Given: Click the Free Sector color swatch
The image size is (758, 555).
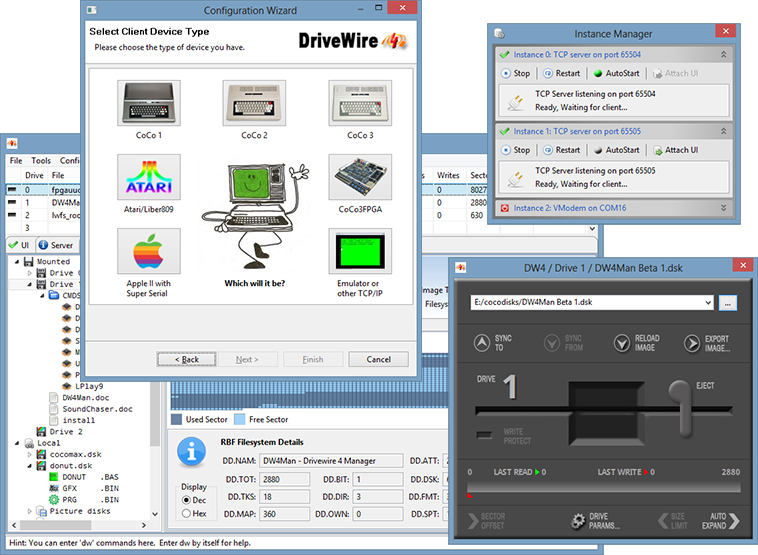Looking at the screenshot, I should [x=239, y=419].
